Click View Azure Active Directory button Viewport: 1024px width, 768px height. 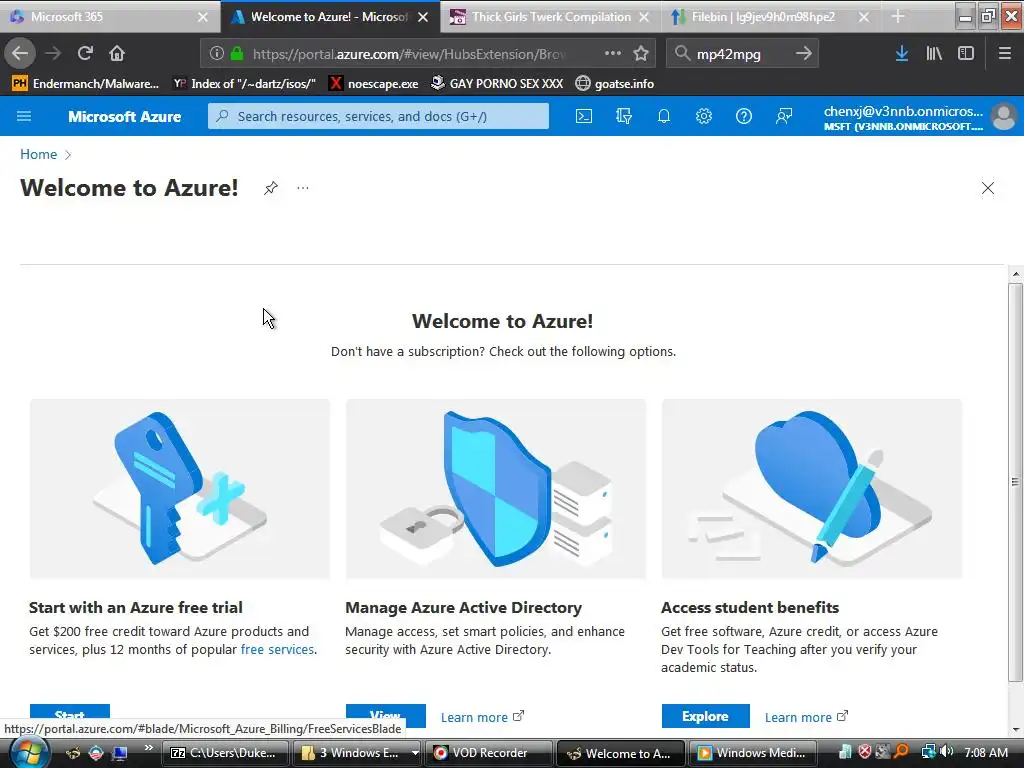[385, 714]
